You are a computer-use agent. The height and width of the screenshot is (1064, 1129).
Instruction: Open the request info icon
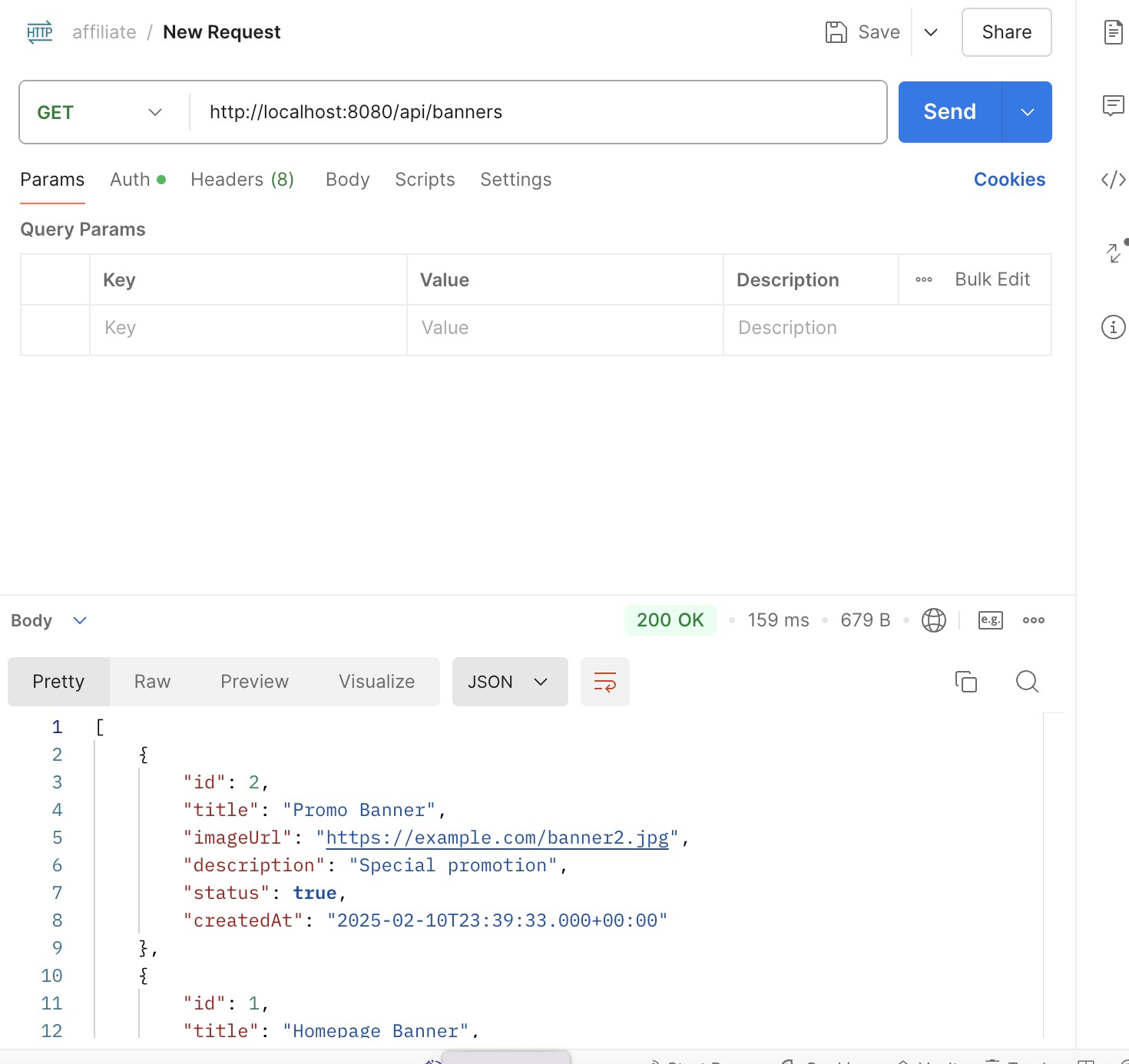coord(1113,327)
